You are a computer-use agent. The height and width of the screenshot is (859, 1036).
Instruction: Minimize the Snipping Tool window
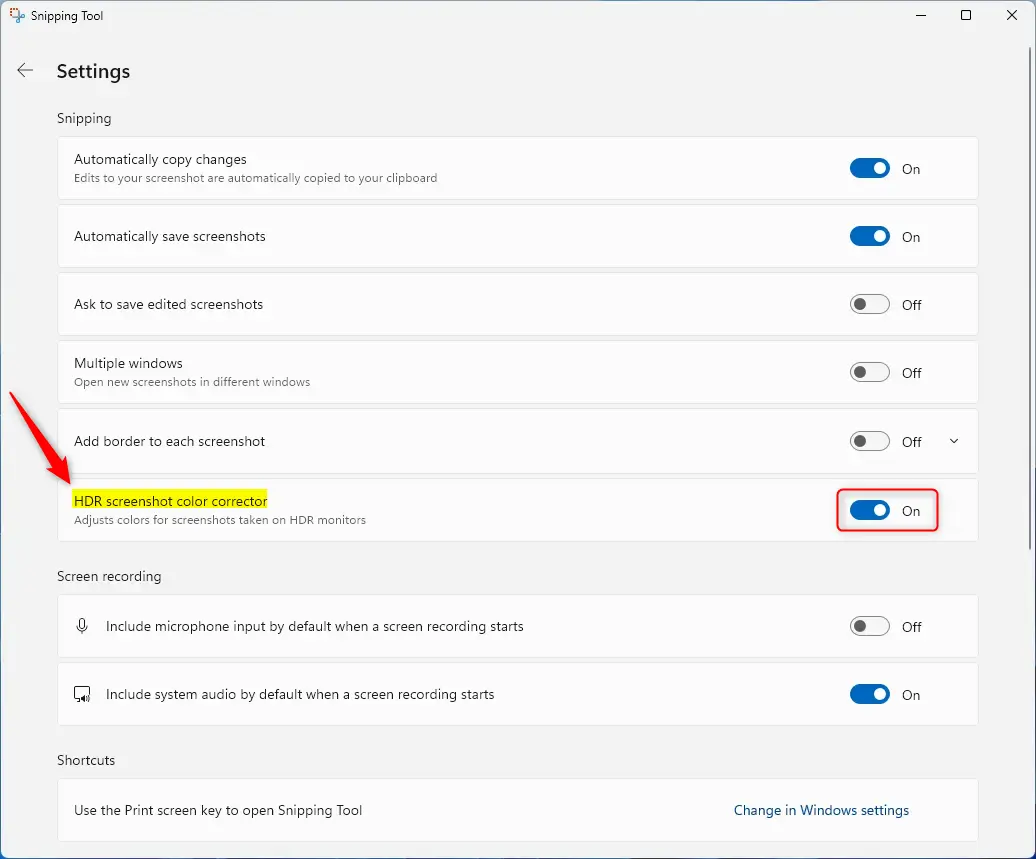point(921,15)
